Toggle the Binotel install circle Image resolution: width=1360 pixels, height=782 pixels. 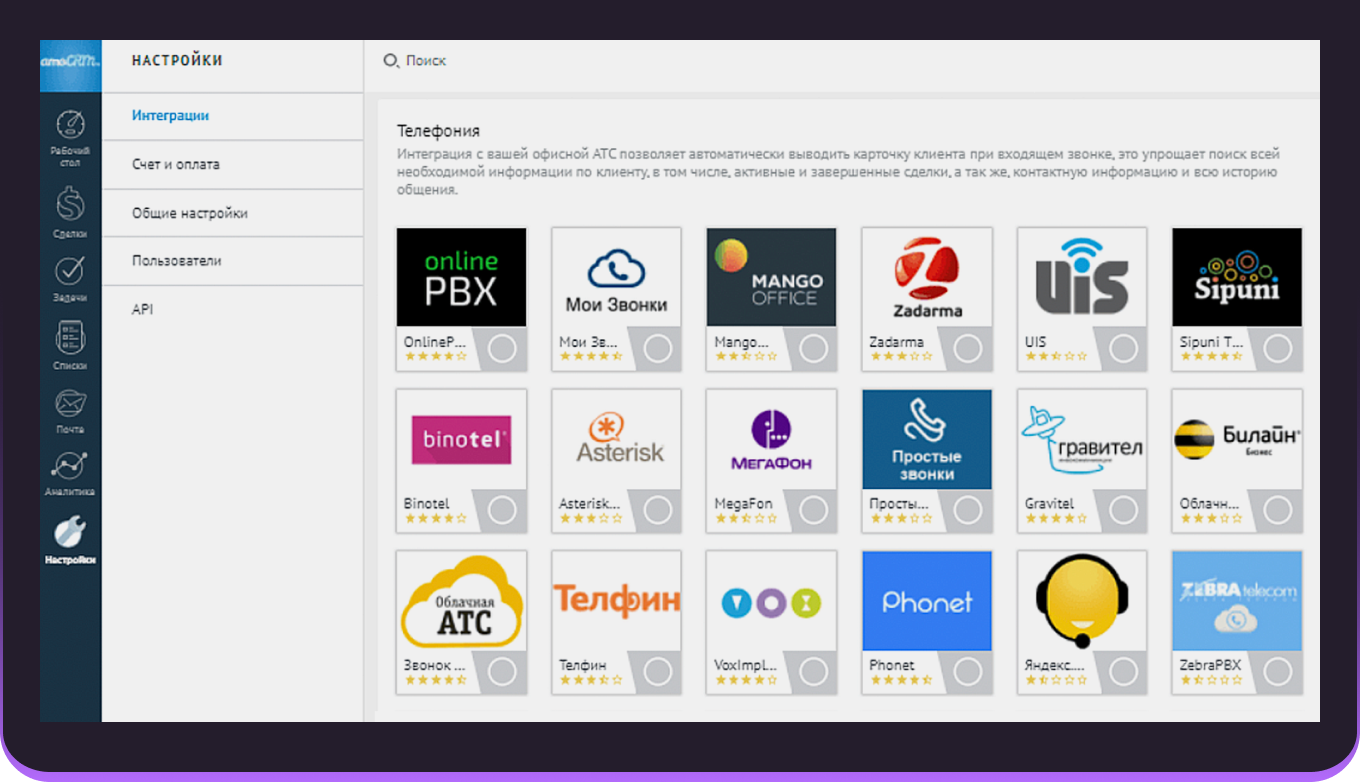click(x=502, y=510)
